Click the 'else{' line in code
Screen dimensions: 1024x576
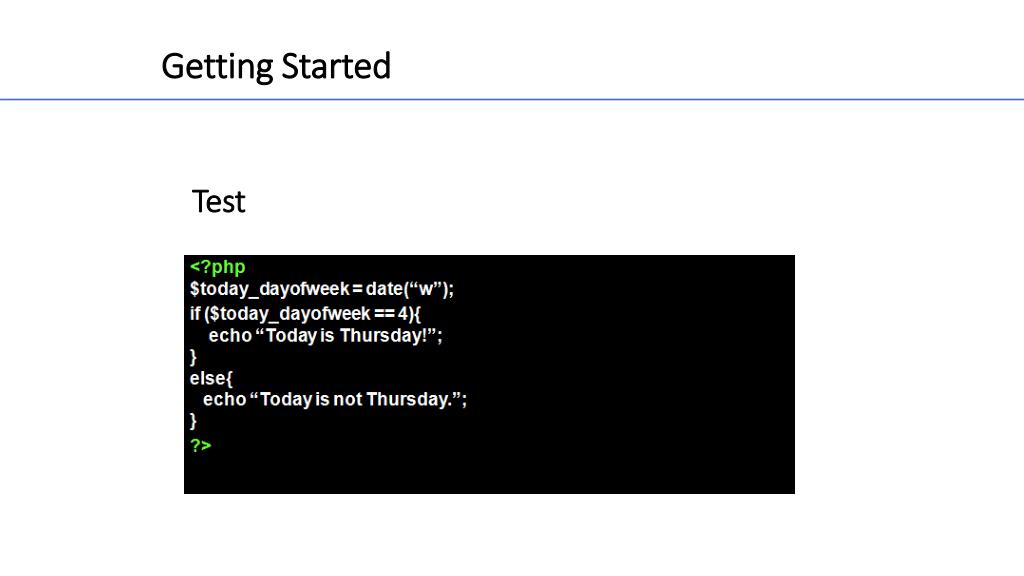[x=211, y=378]
